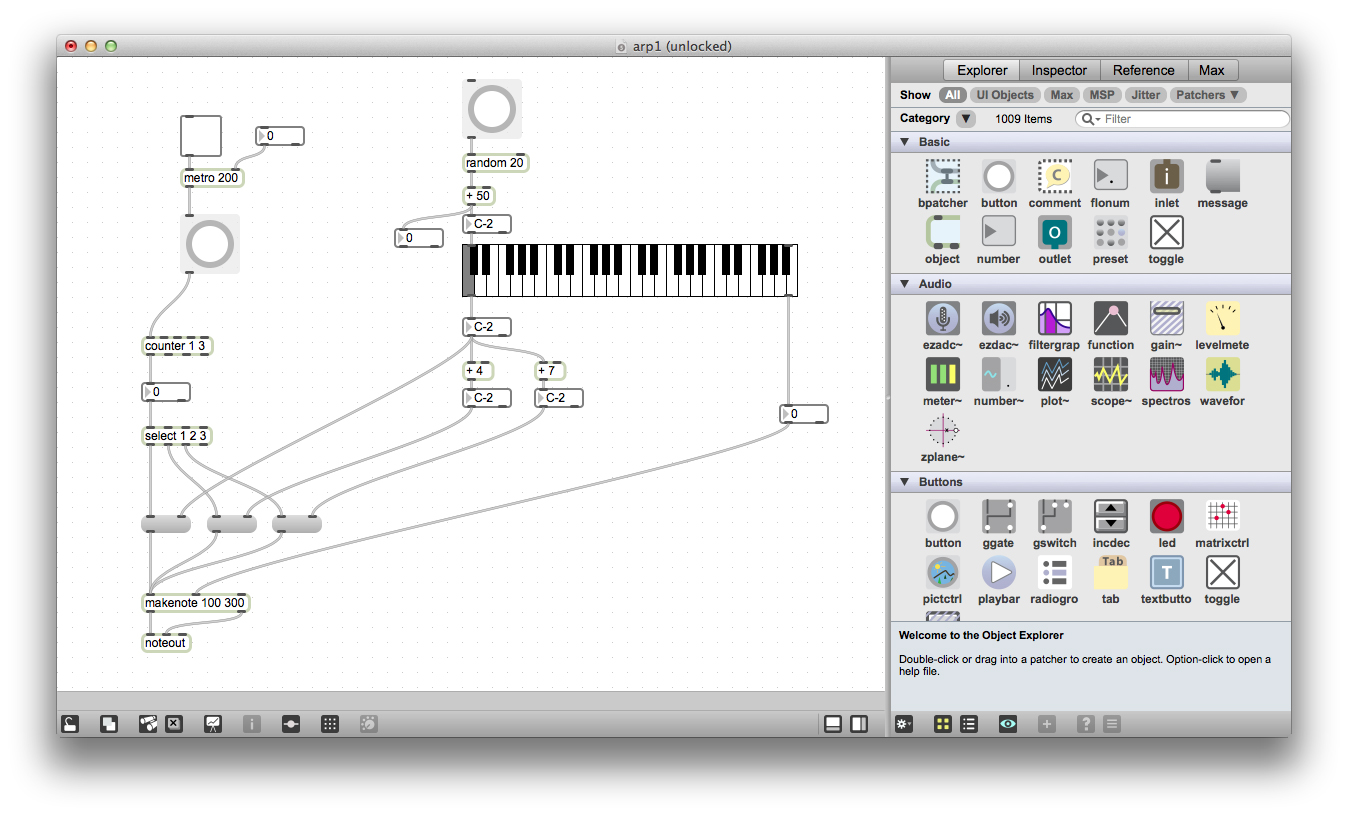Open the grid icon in patcher toolbar
This screenshot has width=1348, height=816.
tap(329, 724)
